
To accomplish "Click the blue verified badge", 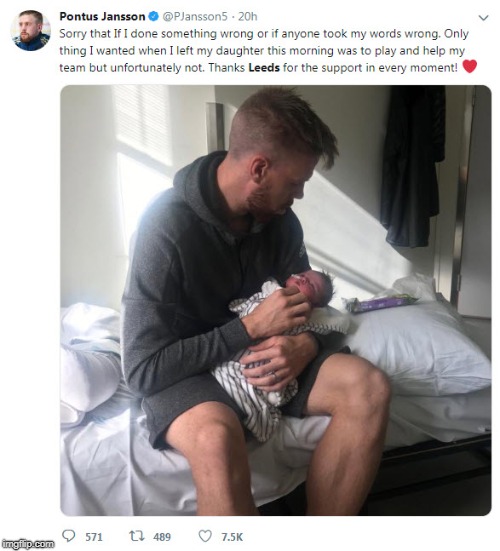I will tap(153, 16).
